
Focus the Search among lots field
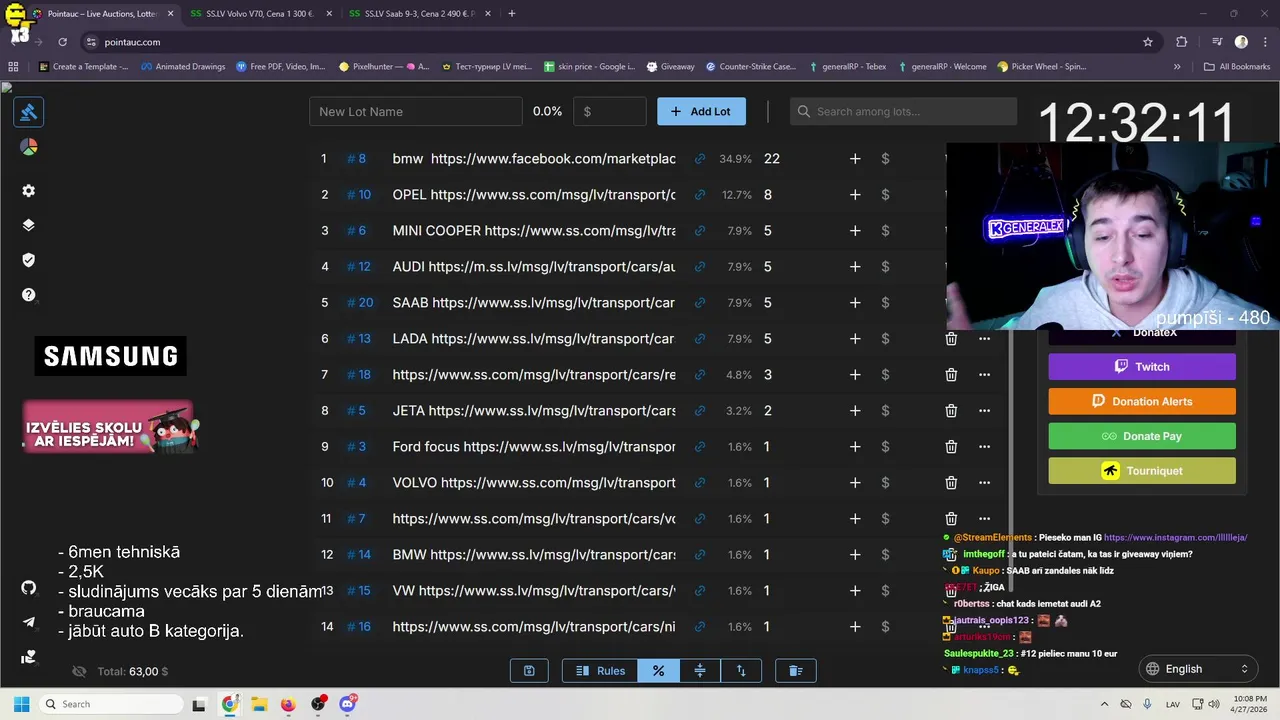pyautogui.click(x=903, y=111)
